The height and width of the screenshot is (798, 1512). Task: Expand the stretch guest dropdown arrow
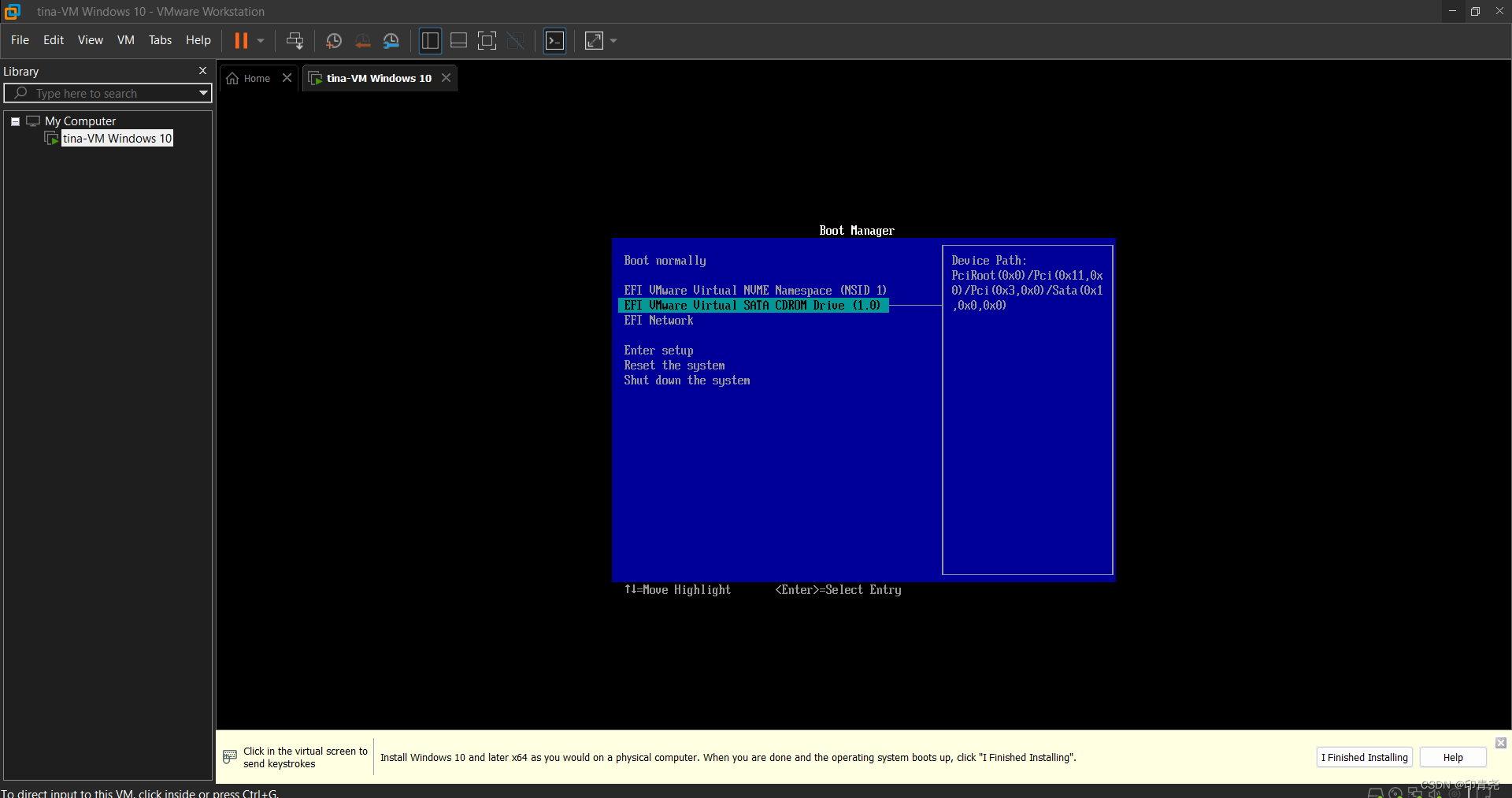[613, 40]
